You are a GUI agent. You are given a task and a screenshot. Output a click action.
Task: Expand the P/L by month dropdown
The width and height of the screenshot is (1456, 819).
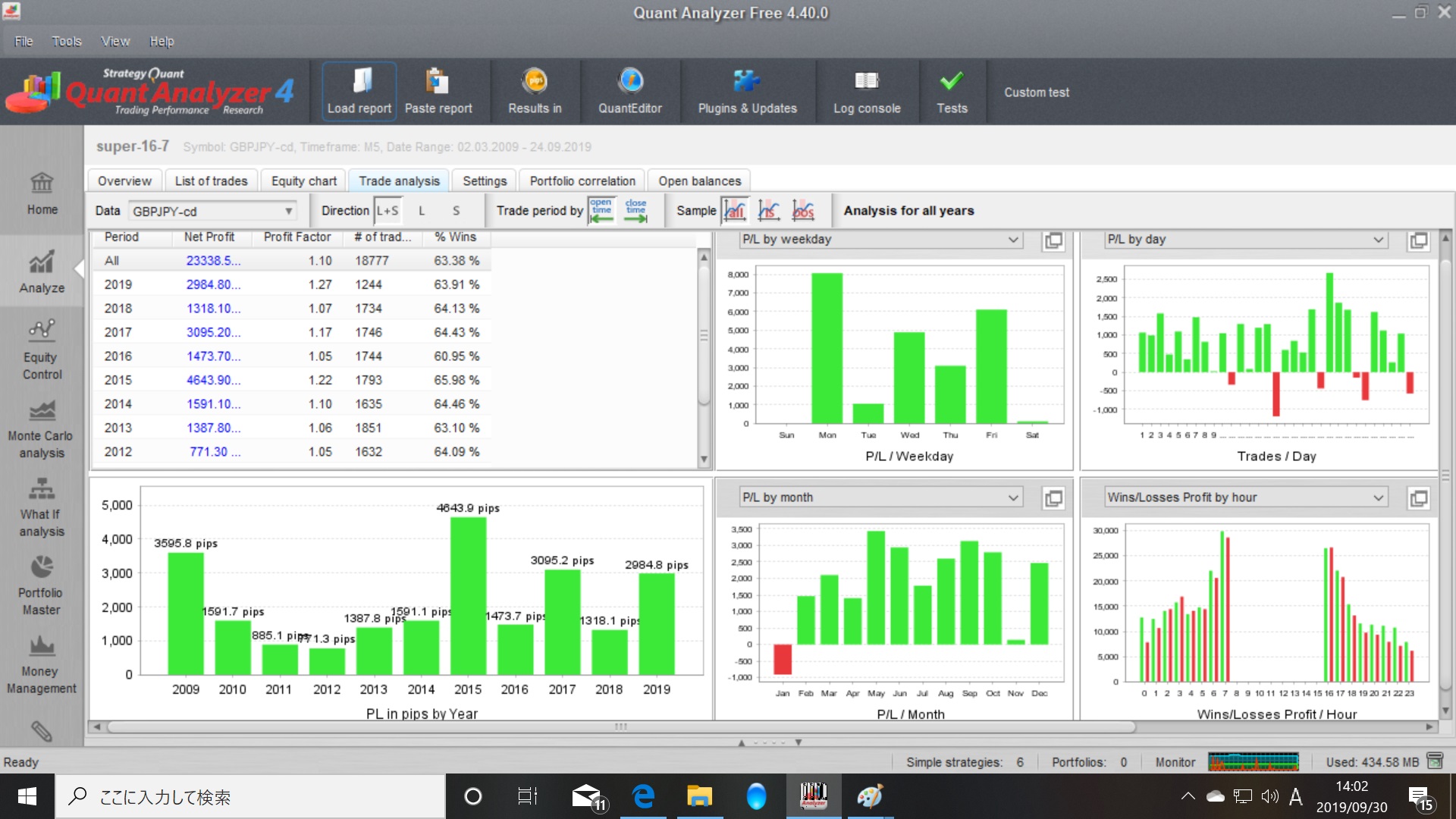(880, 497)
